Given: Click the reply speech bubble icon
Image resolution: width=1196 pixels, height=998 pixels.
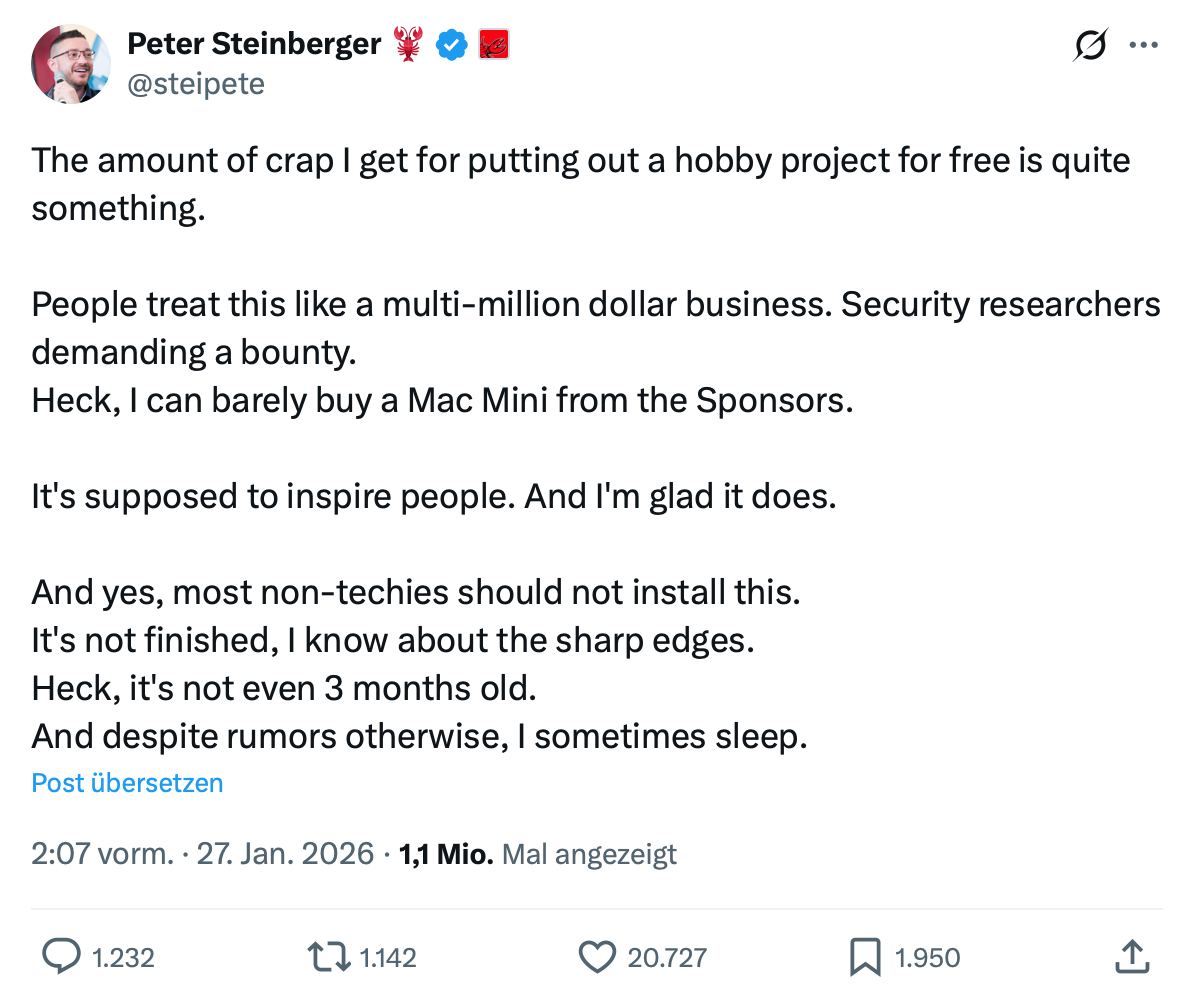Looking at the screenshot, I should [61, 957].
